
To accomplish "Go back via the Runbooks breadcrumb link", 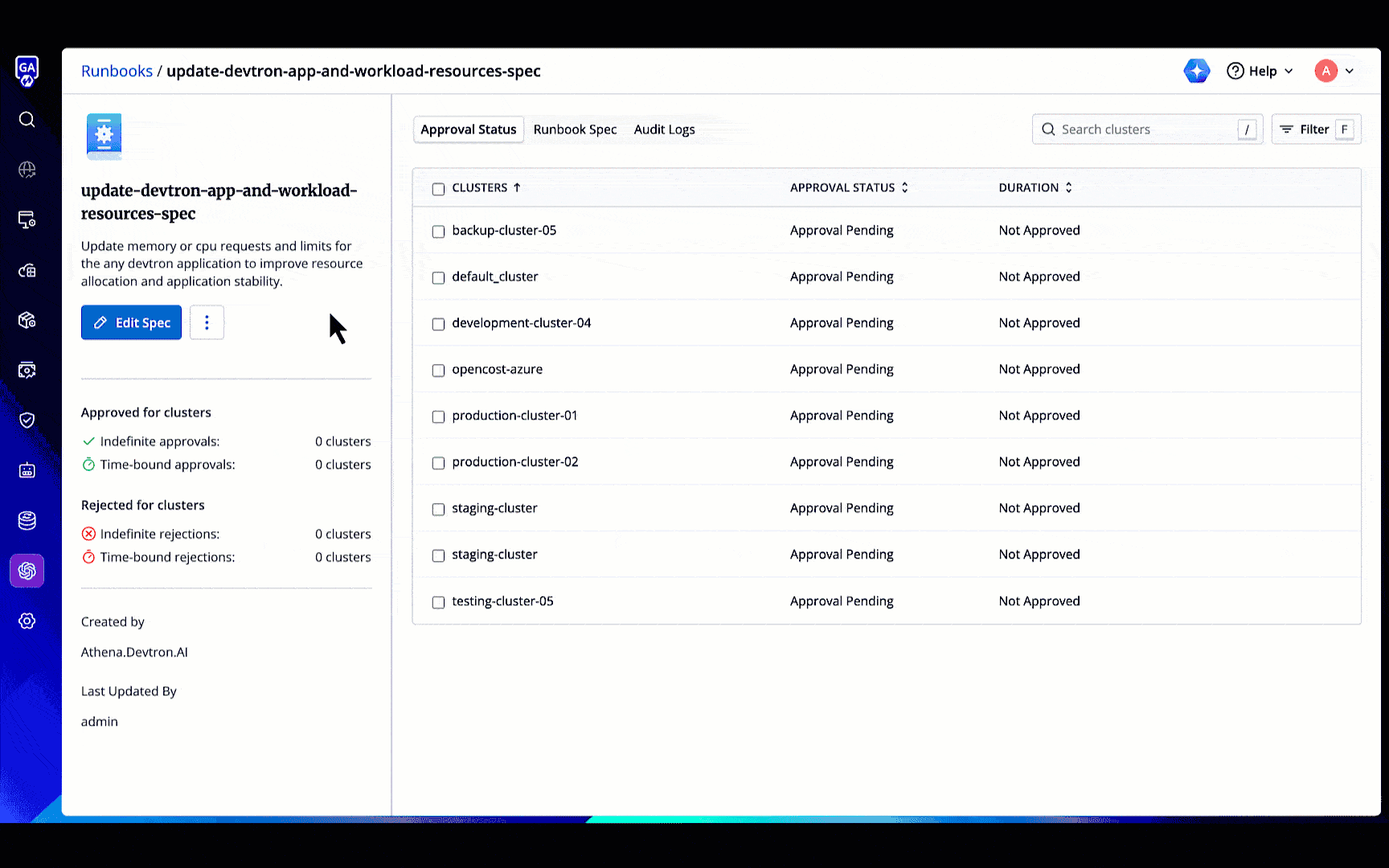I will pos(117,71).
